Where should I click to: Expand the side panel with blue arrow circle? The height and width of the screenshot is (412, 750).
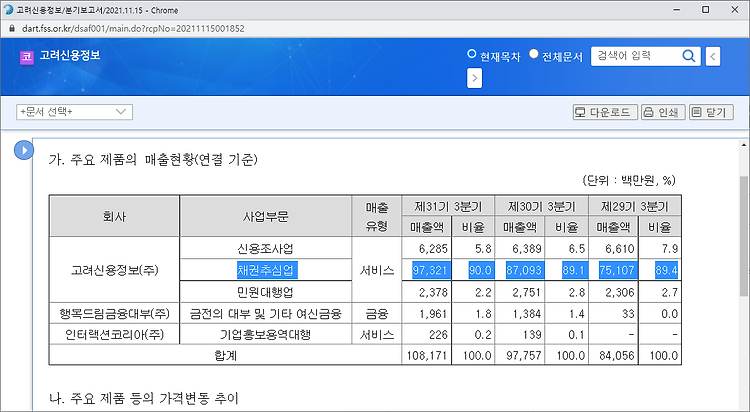pyautogui.click(x=23, y=150)
